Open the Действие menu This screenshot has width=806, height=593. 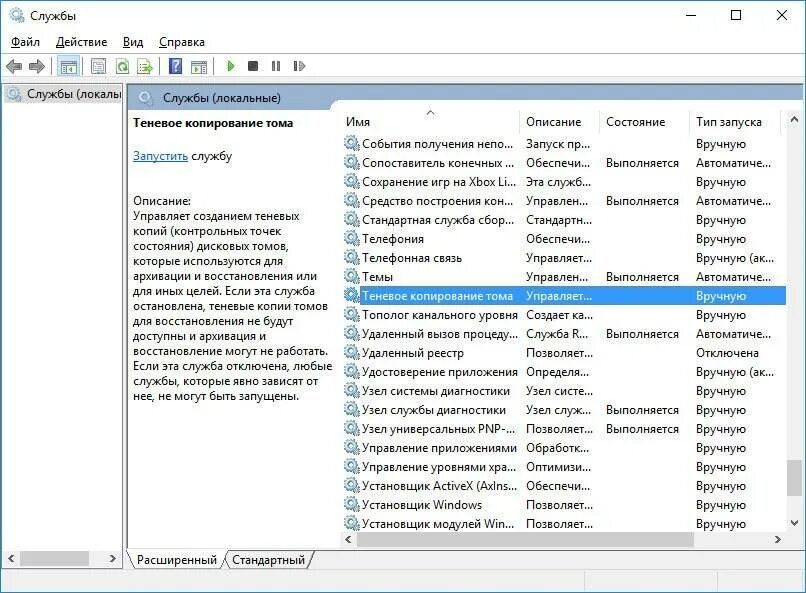[x=81, y=42]
